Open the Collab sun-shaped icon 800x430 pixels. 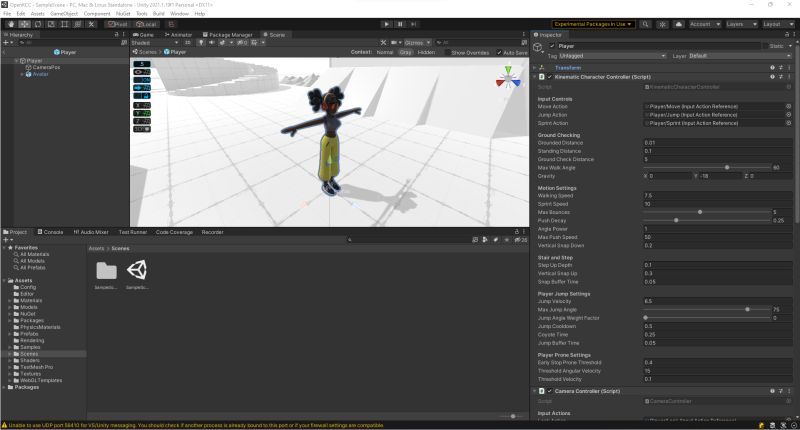662,24
